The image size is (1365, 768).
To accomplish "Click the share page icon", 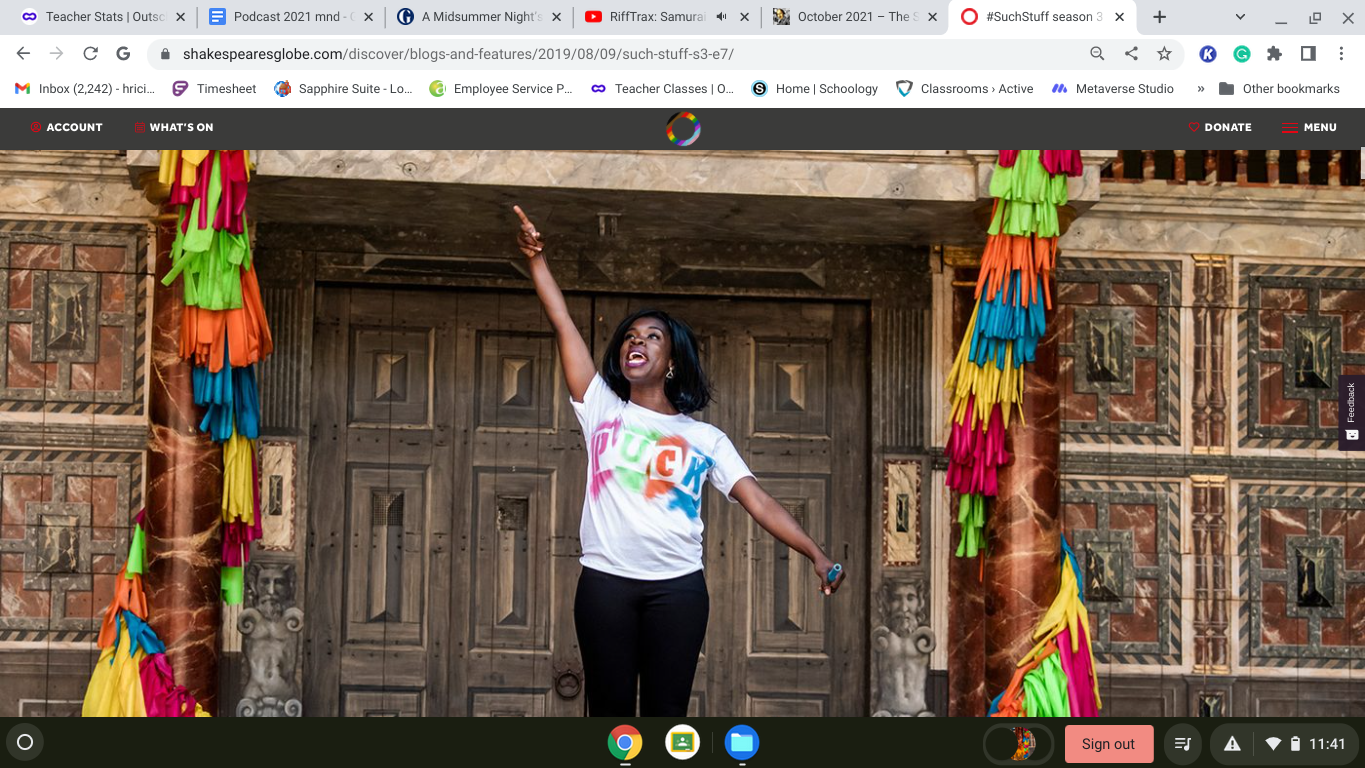I will (x=1131, y=54).
